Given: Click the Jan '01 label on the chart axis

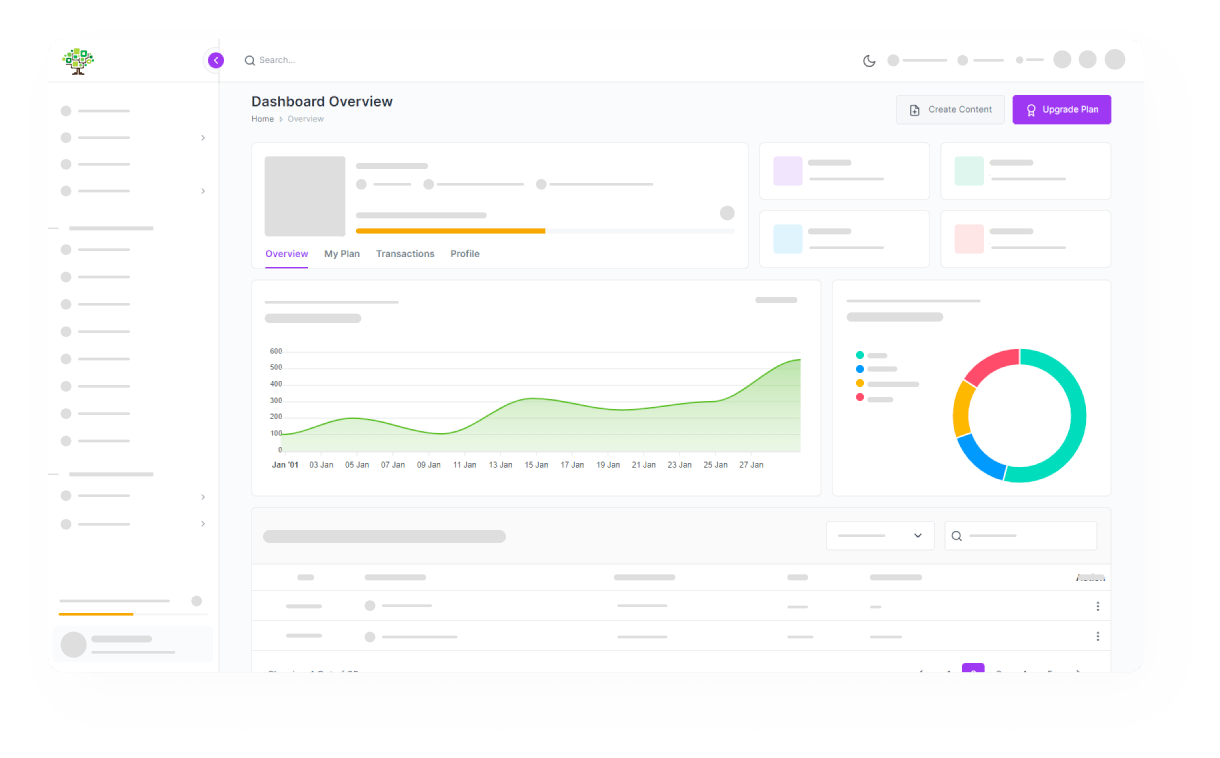Looking at the screenshot, I should (x=285, y=465).
